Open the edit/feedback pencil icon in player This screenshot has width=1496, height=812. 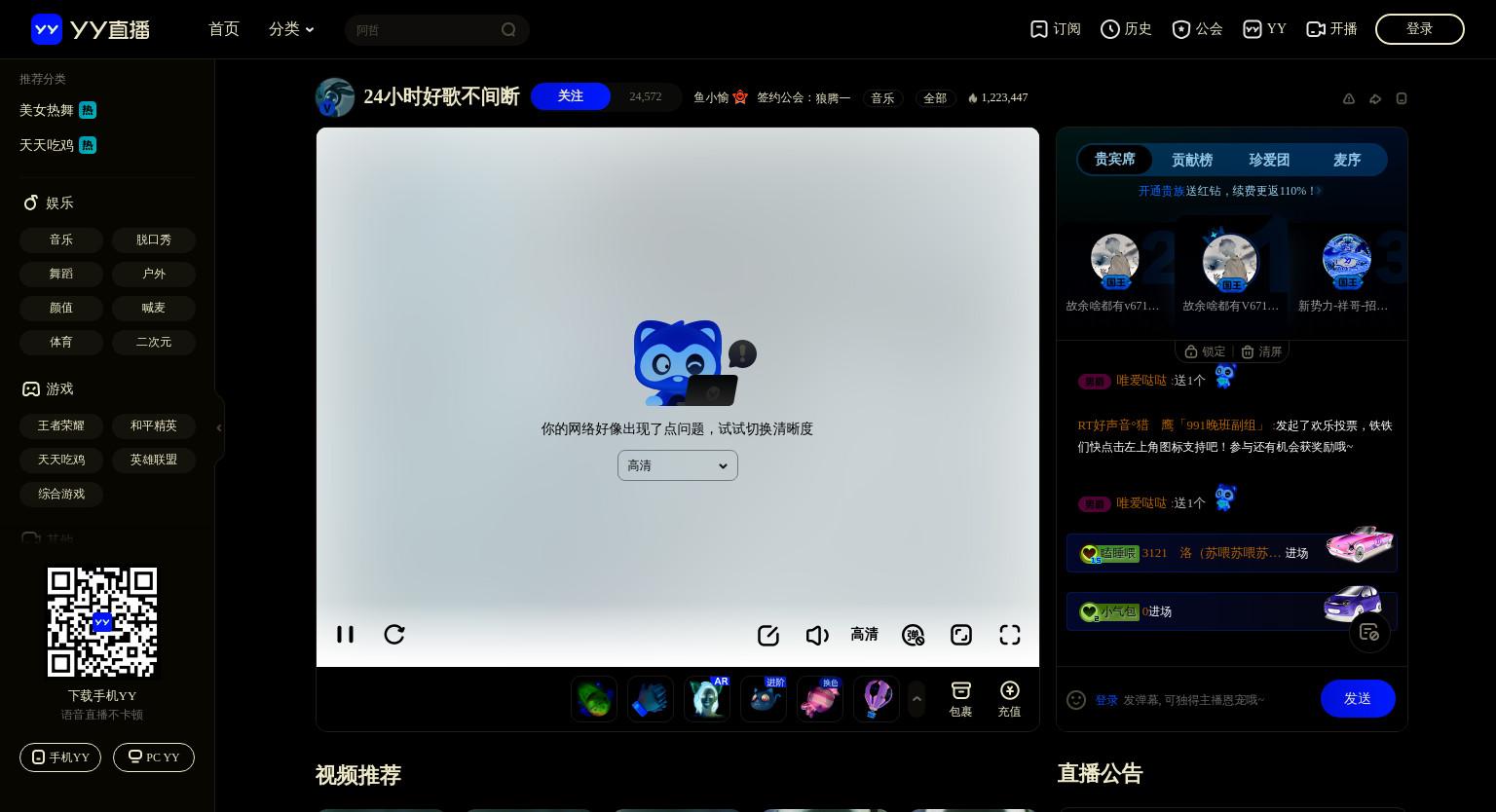coord(768,636)
